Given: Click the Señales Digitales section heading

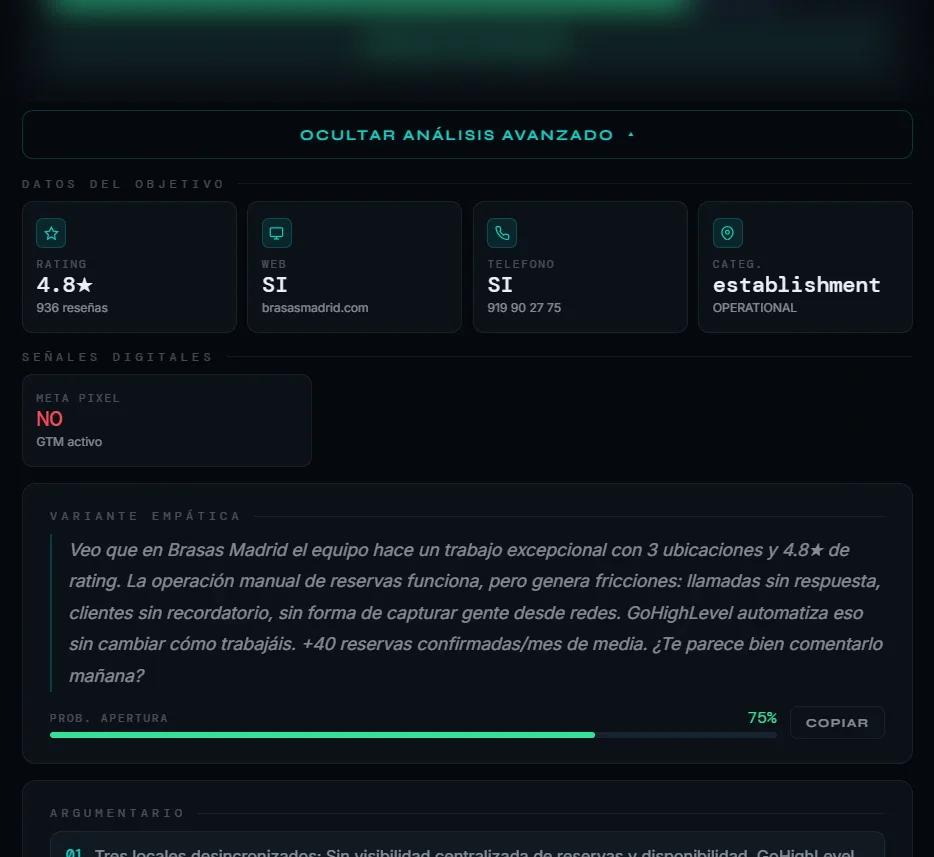Looking at the screenshot, I should [117, 357].
